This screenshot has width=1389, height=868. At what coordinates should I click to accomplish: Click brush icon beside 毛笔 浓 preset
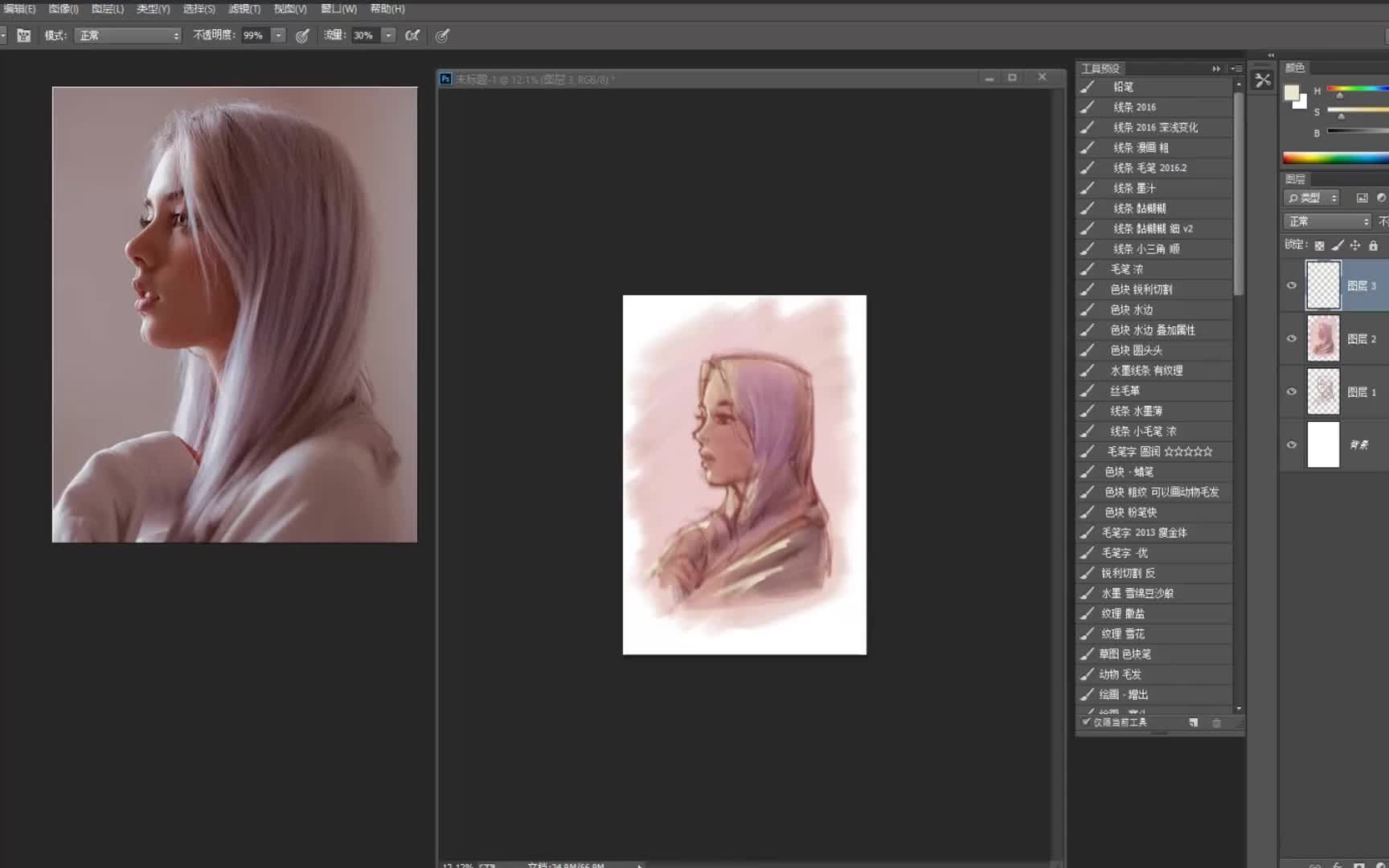pos(1087,269)
